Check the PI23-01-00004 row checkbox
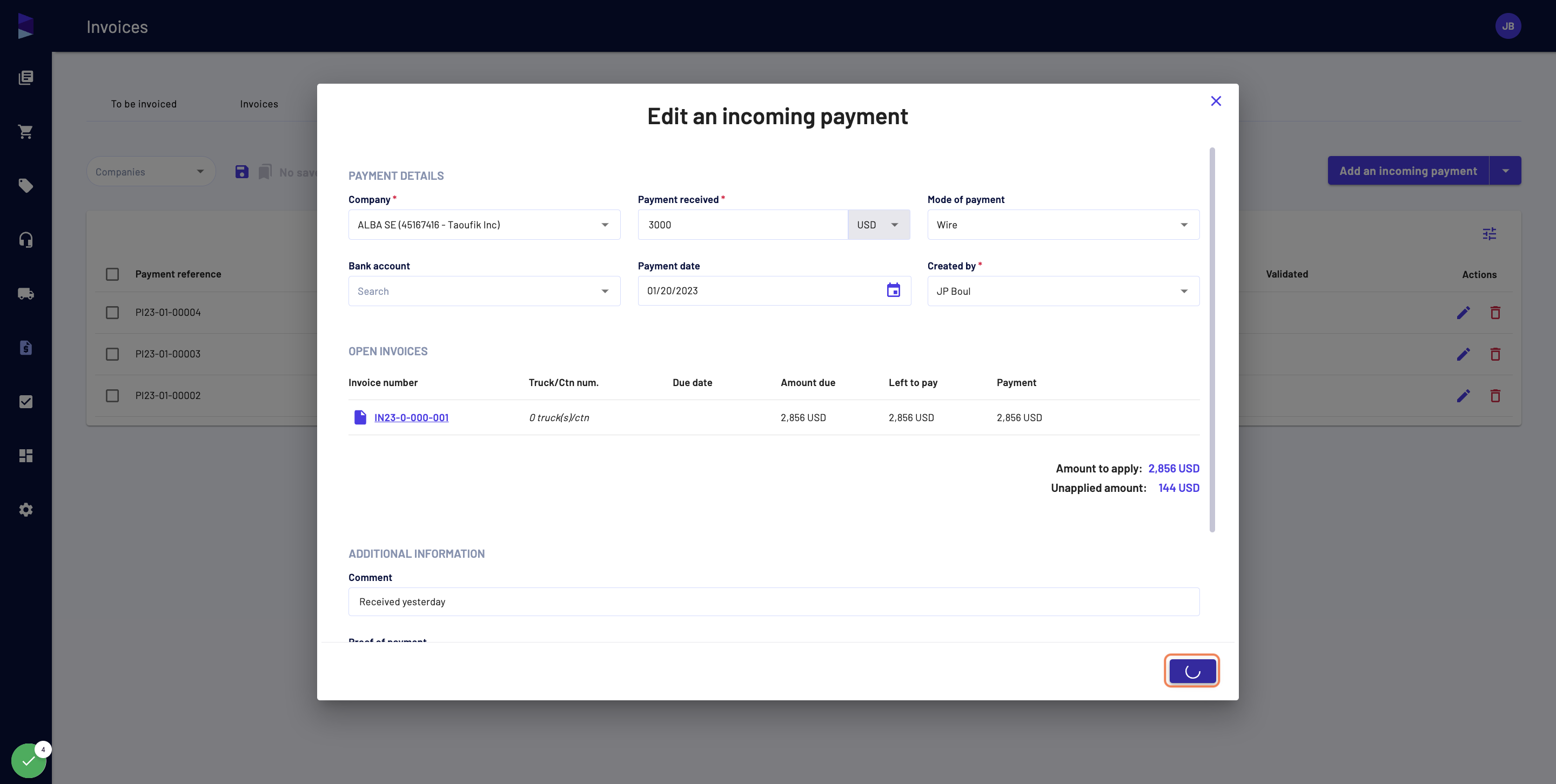Screen dimensions: 1556x784 pyautogui.click(x=112, y=313)
